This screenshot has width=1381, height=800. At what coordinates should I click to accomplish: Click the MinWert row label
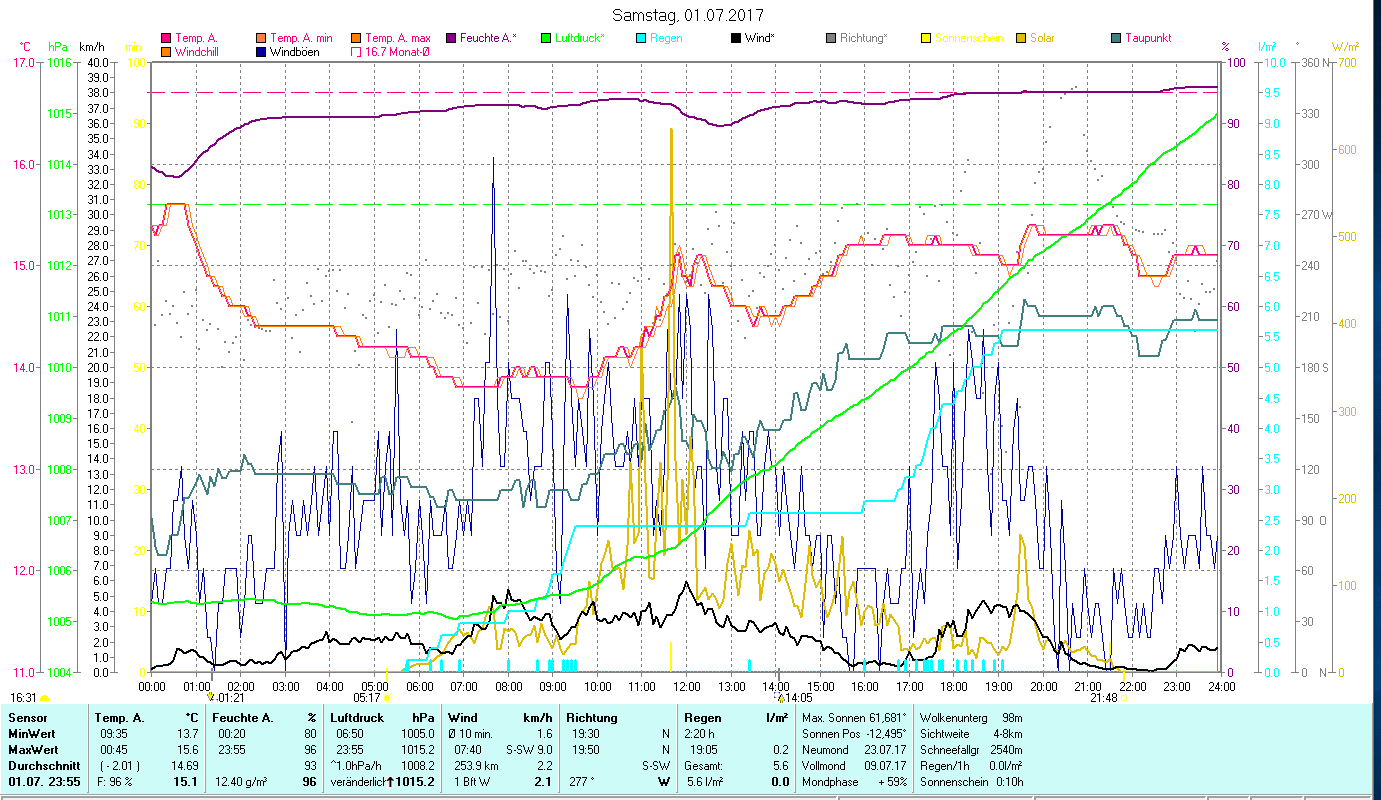(x=32, y=734)
